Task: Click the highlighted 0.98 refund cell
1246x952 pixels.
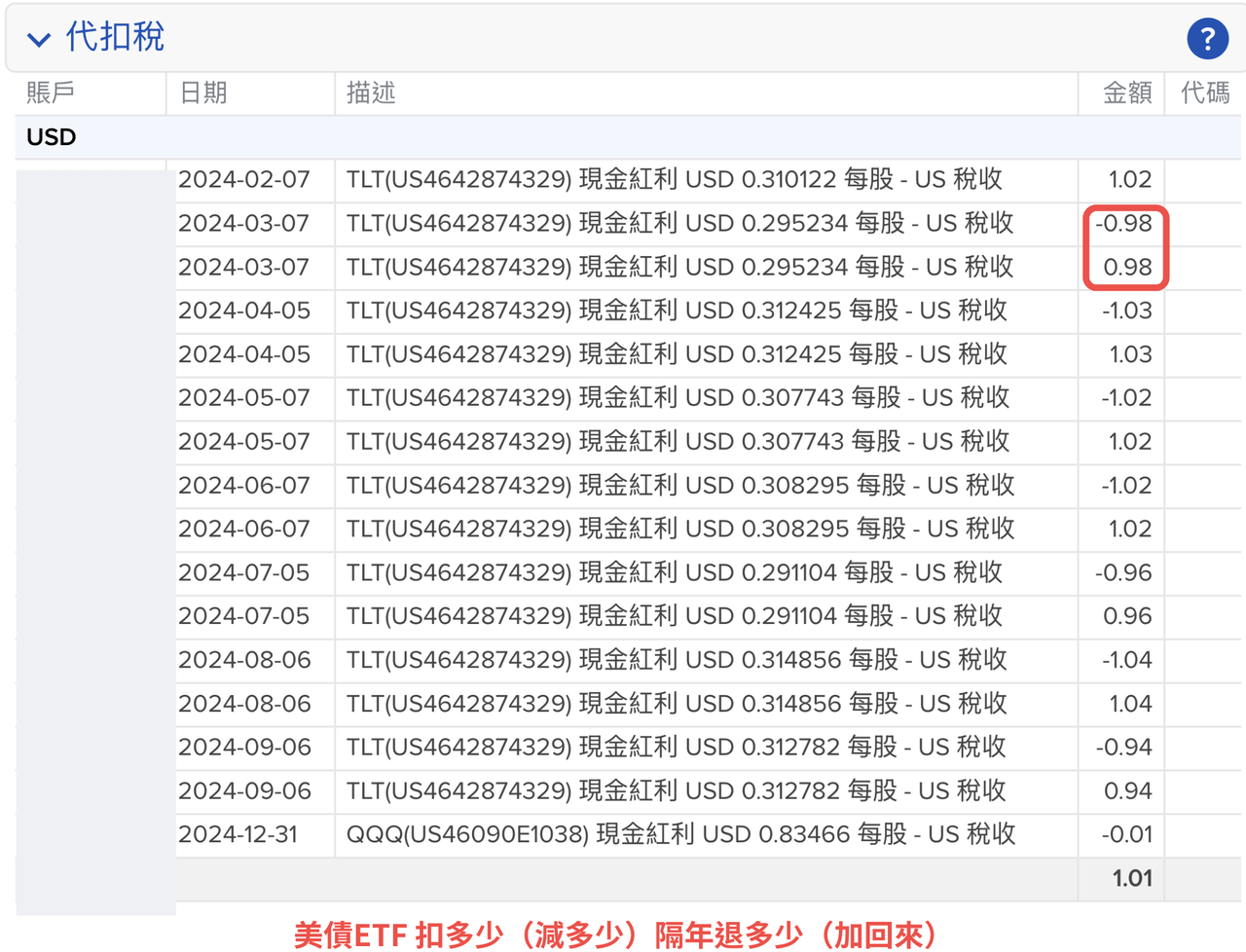Action: [1126, 267]
